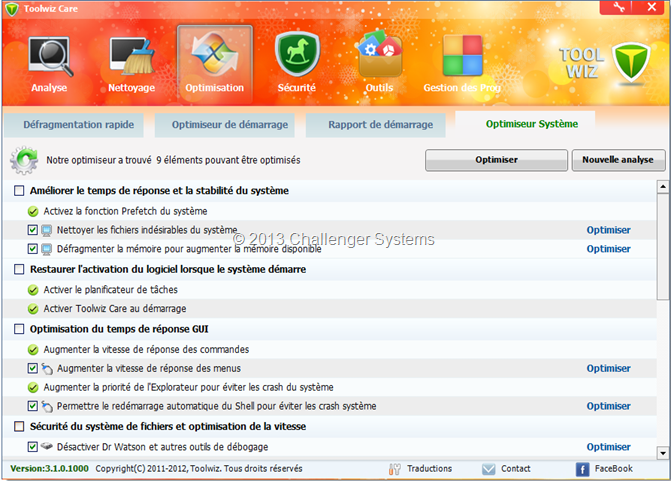Check Améliorer le temps de réponse group box
Image resolution: width=671 pixels, height=481 pixels.
click(x=19, y=190)
